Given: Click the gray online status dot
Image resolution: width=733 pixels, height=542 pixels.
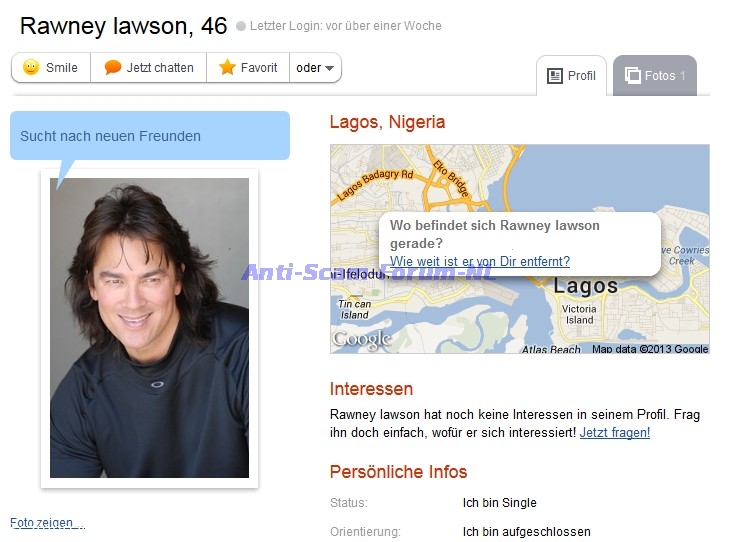Looking at the screenshot, I should [x=241, y=26].
